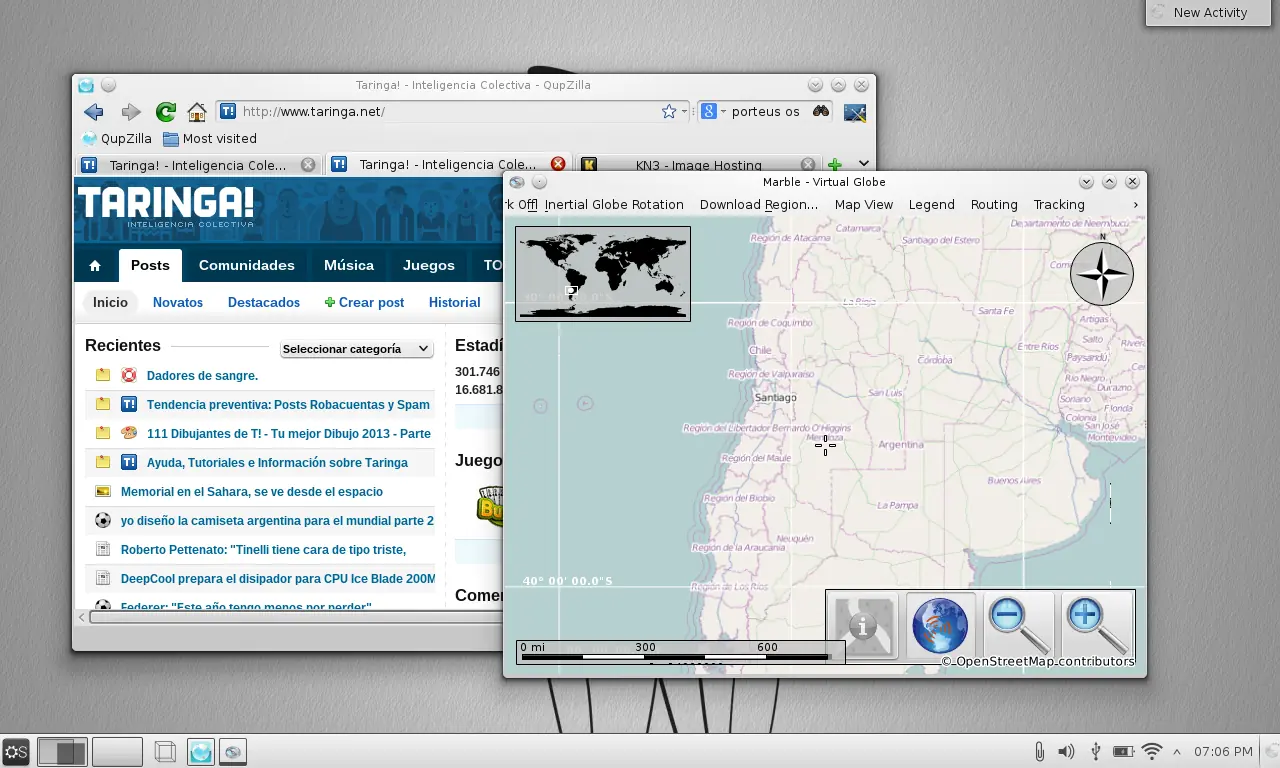Open the Juegos section
Viewport: 1280px width, 768px height.
click(x=429, y=266)
